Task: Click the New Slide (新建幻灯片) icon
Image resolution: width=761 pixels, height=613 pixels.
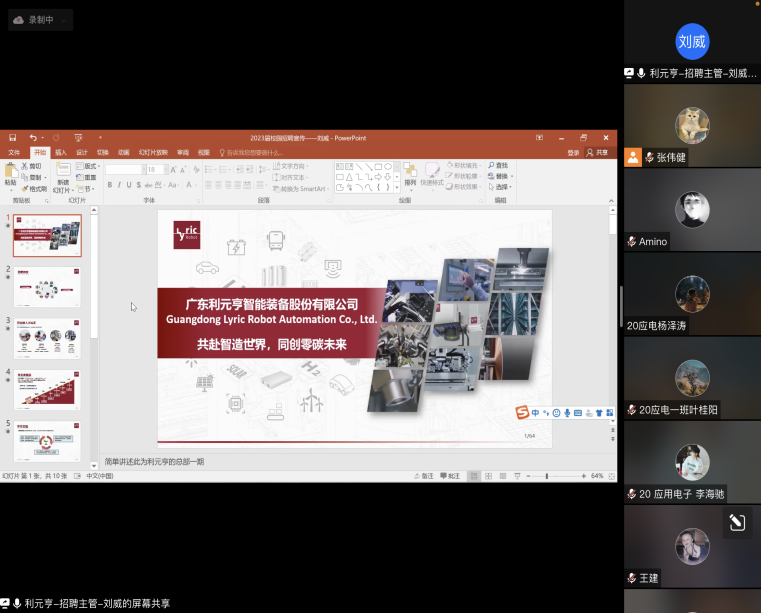Action: (63, 171)
